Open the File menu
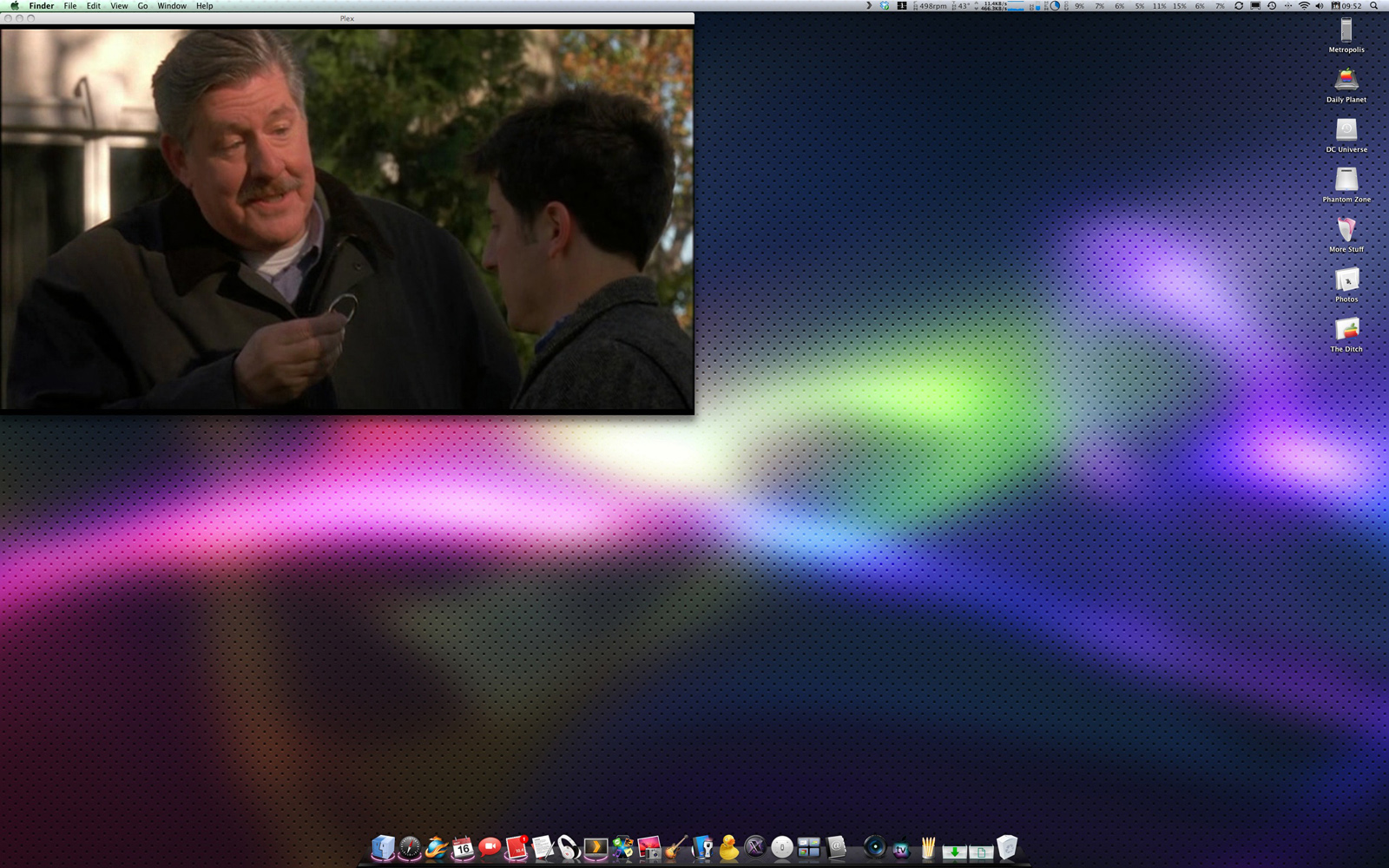The height and width of the screenshot is (868, 1389). pyautogui.click(x=70, y=6)
